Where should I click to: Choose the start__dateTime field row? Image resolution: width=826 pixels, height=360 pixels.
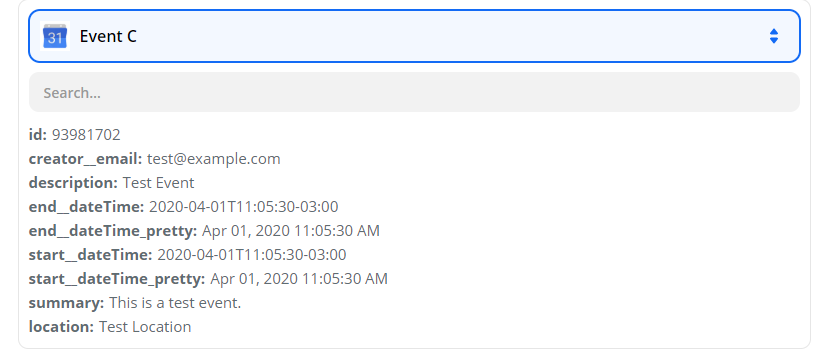pyautogui.click(x=188, y=255)
